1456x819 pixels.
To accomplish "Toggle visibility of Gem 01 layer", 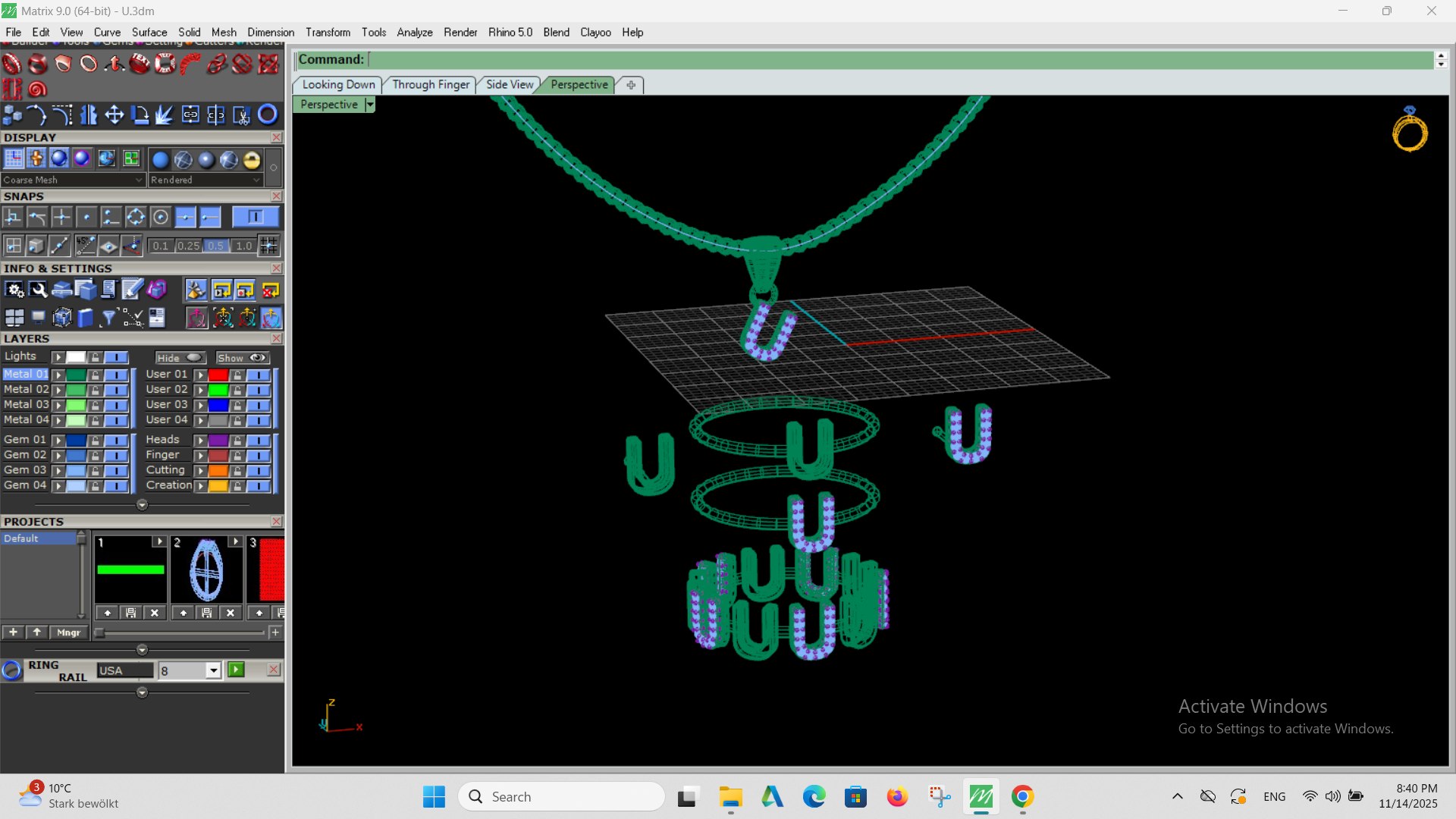I will 116,440.
